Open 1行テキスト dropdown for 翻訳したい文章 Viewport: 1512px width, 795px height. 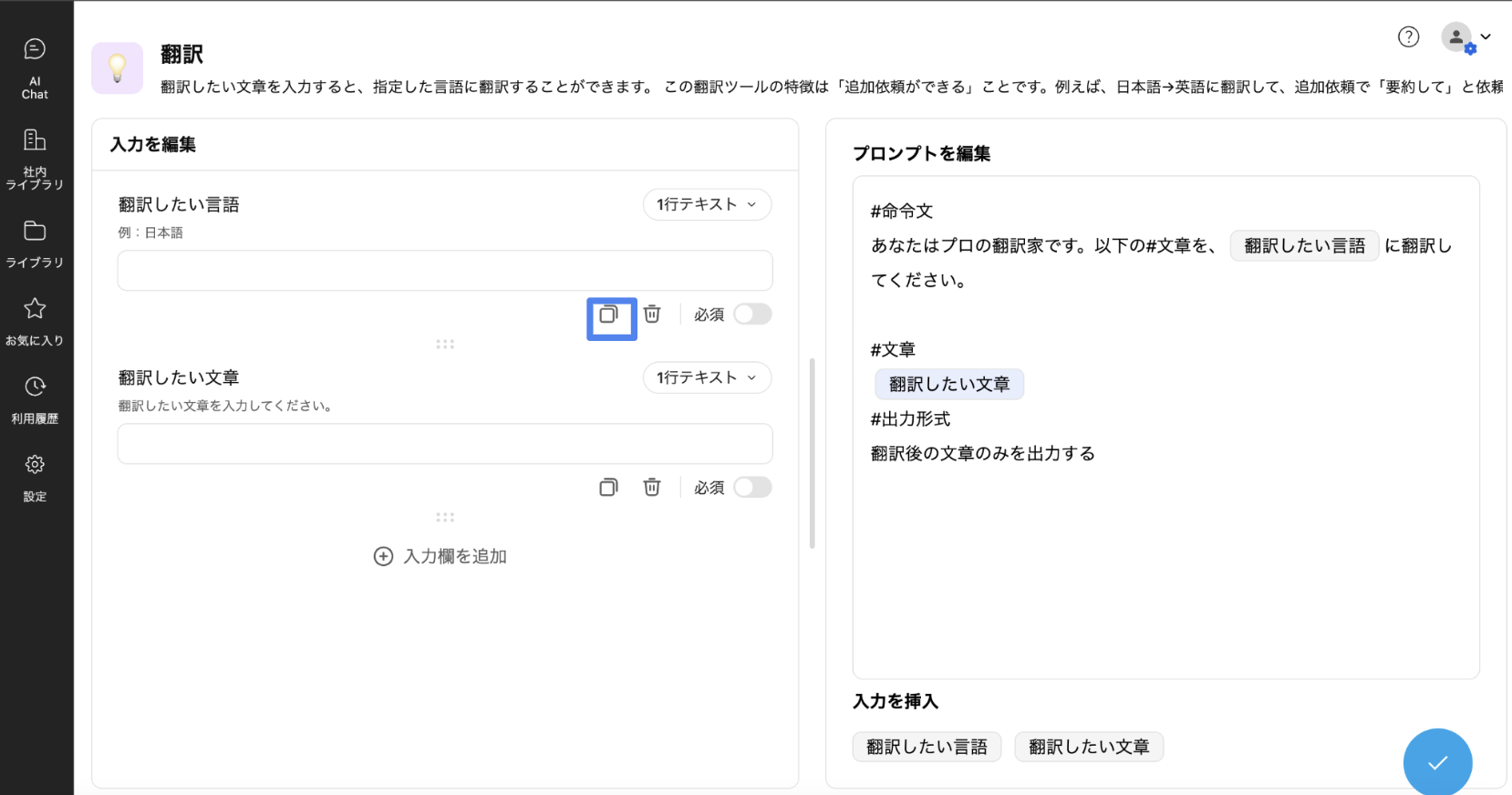click(x=707, y=377)
